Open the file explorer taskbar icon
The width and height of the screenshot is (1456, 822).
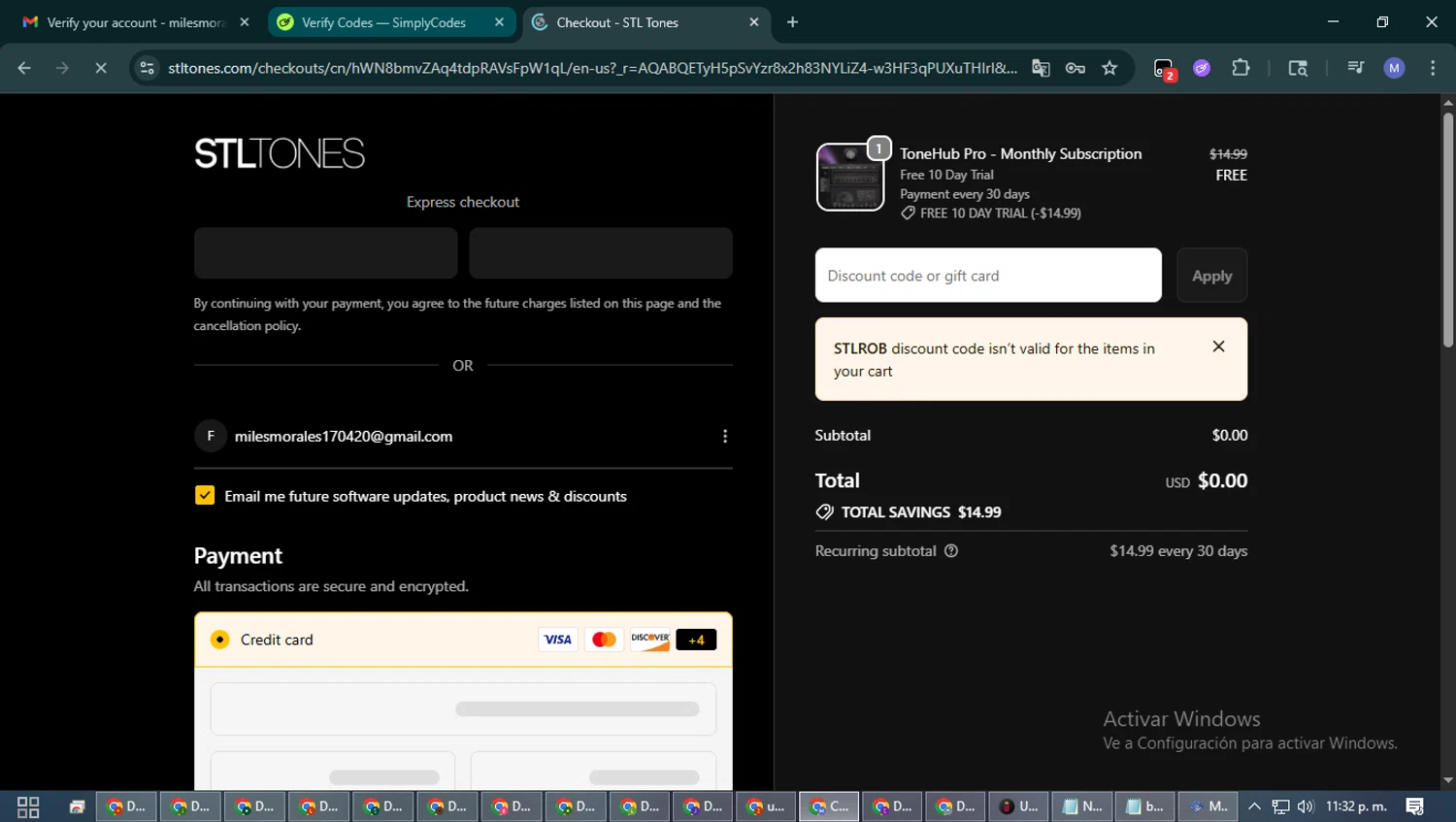coord(77,806)
